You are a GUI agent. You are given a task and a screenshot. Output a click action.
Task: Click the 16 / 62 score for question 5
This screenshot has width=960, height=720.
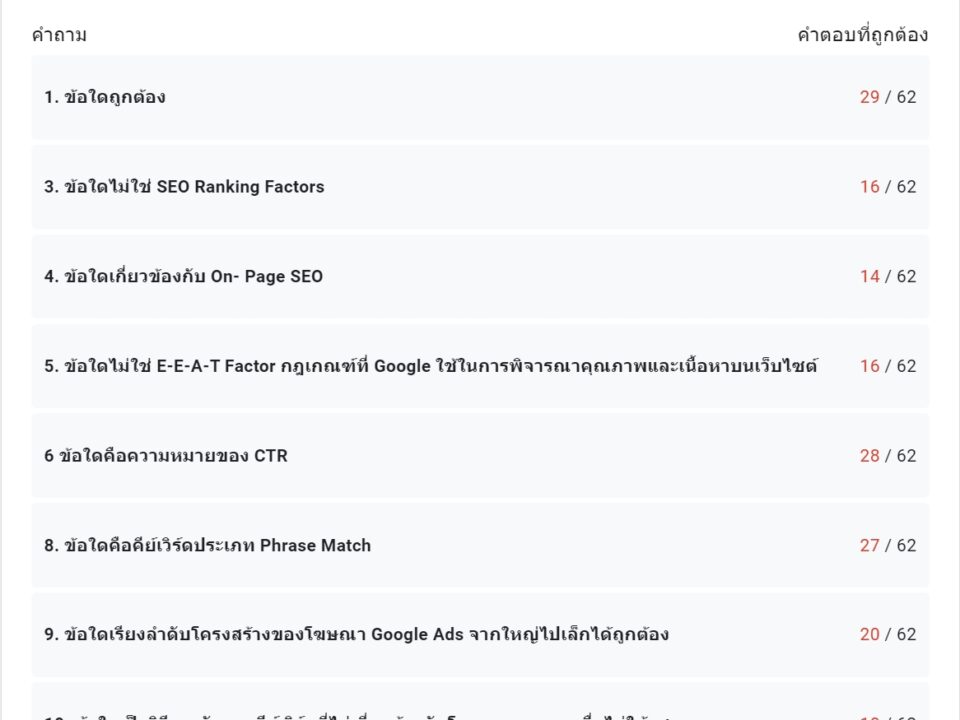[x=888, y=366]
